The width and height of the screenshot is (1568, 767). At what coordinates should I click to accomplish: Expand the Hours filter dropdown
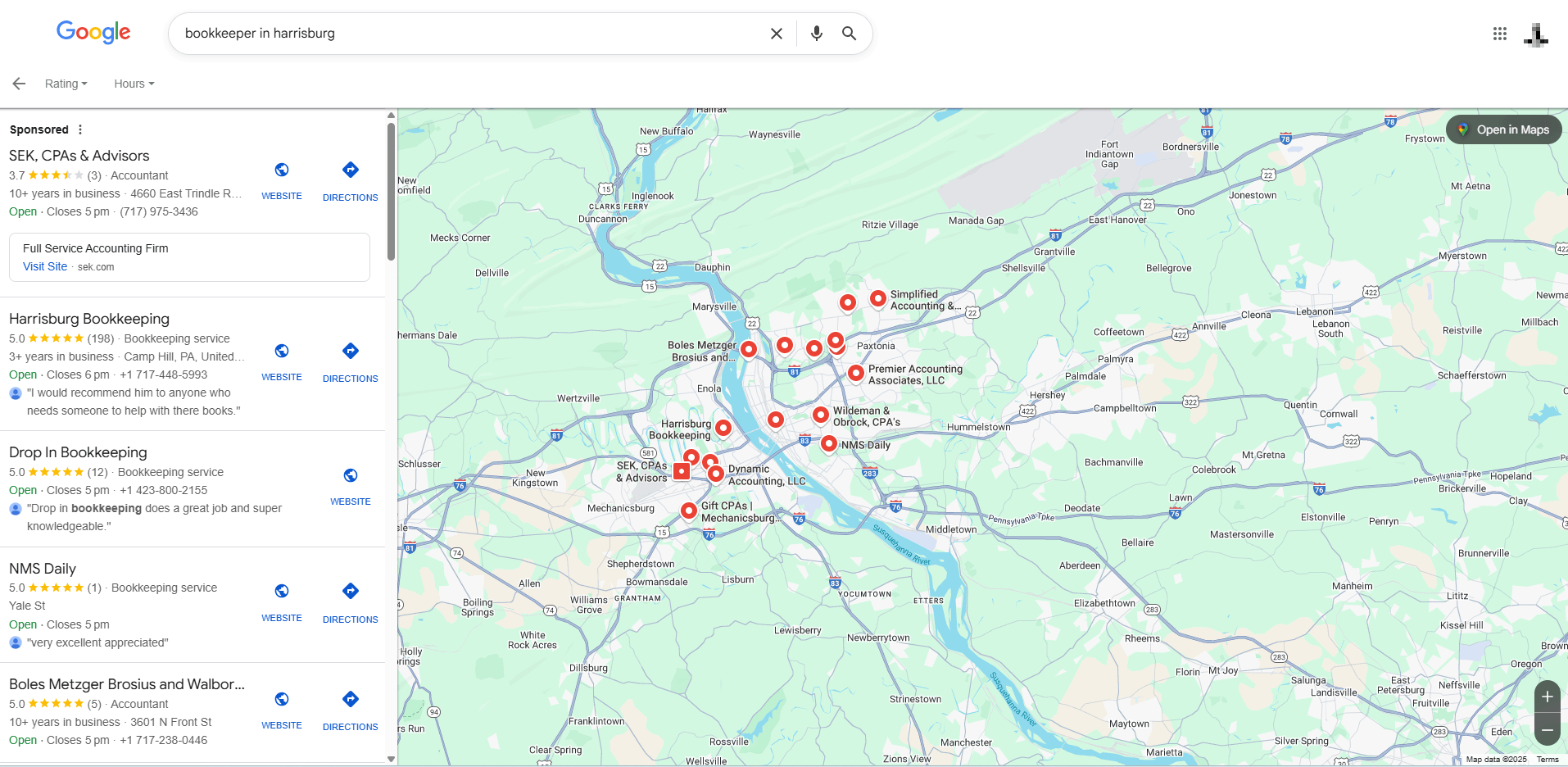pyautogui.click(x=134, y=84)
